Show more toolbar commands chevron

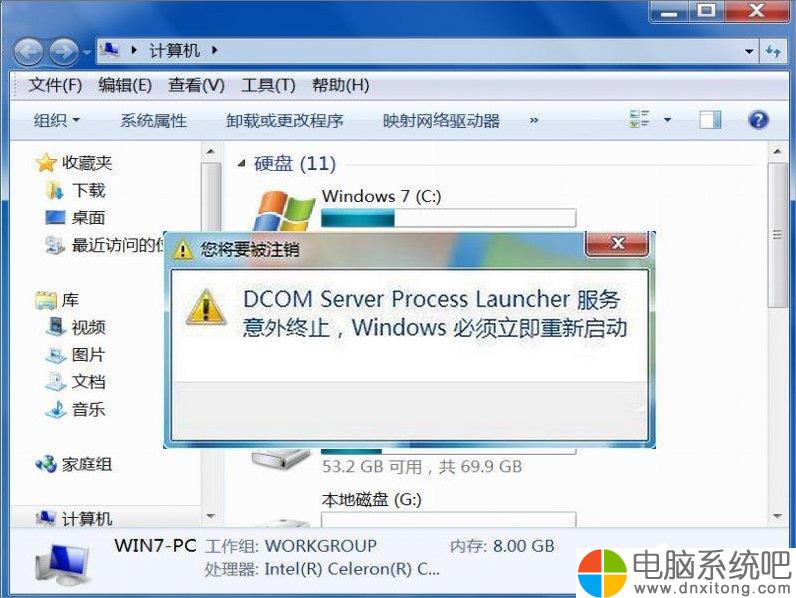tap(534, 120)
